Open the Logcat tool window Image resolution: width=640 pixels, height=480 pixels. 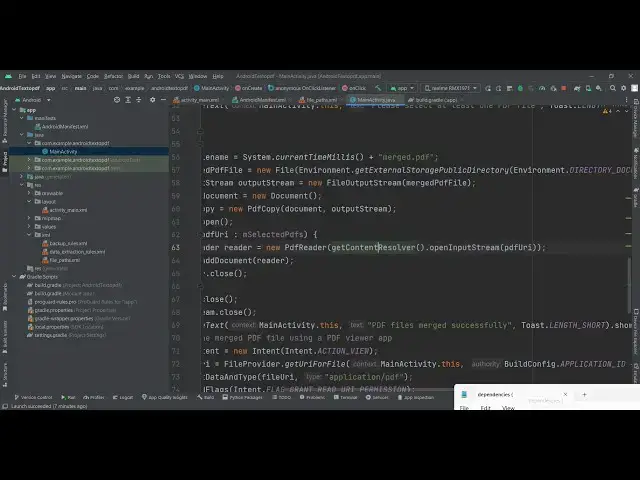[x=123, y=397]
